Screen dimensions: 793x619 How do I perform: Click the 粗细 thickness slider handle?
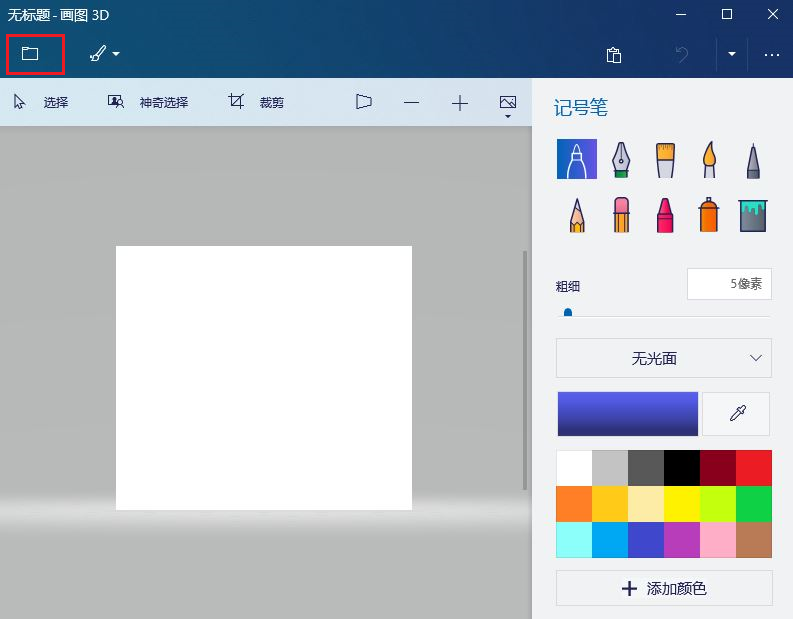pos(568,313)
